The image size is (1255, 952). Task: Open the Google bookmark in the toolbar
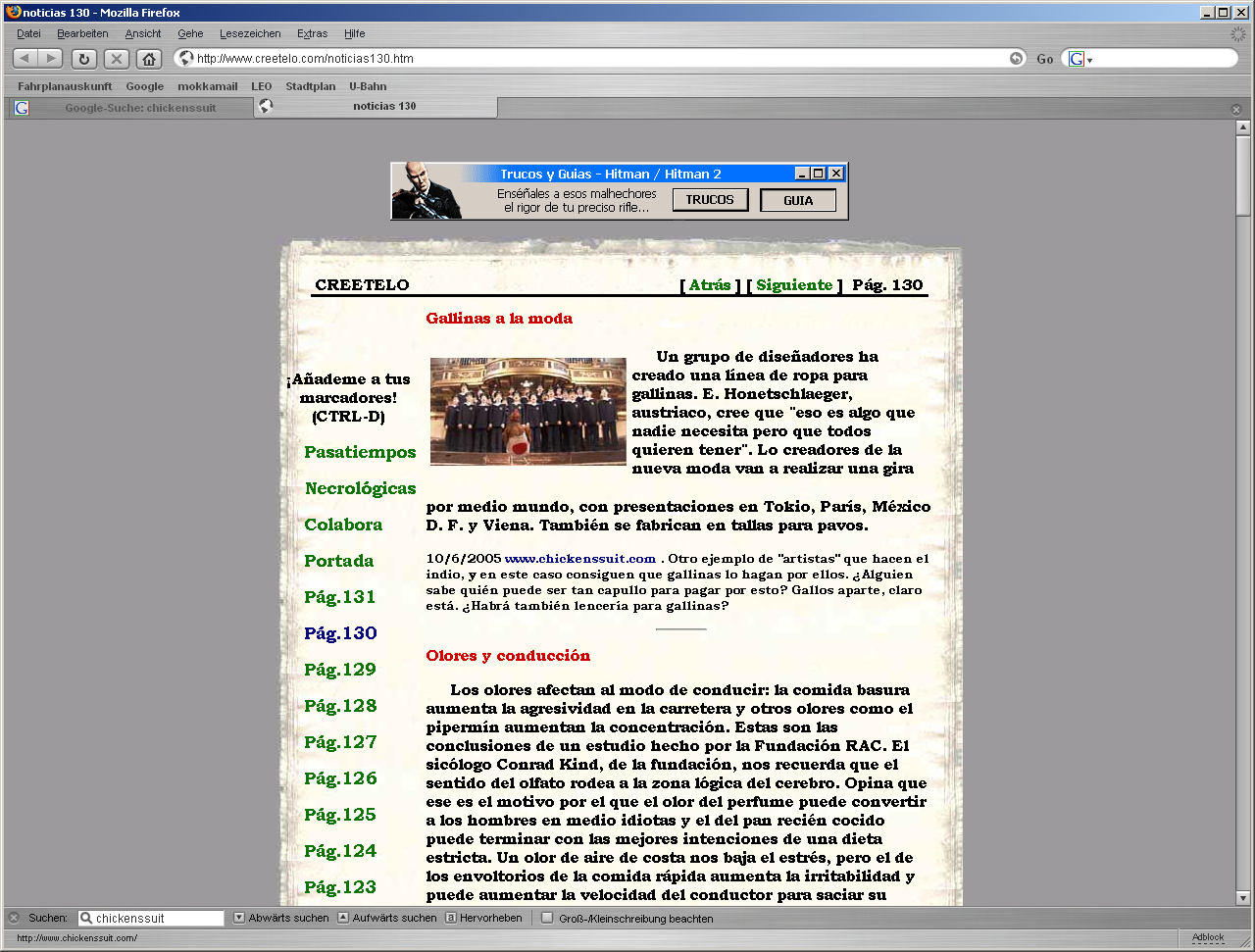(x=144, y=86)
